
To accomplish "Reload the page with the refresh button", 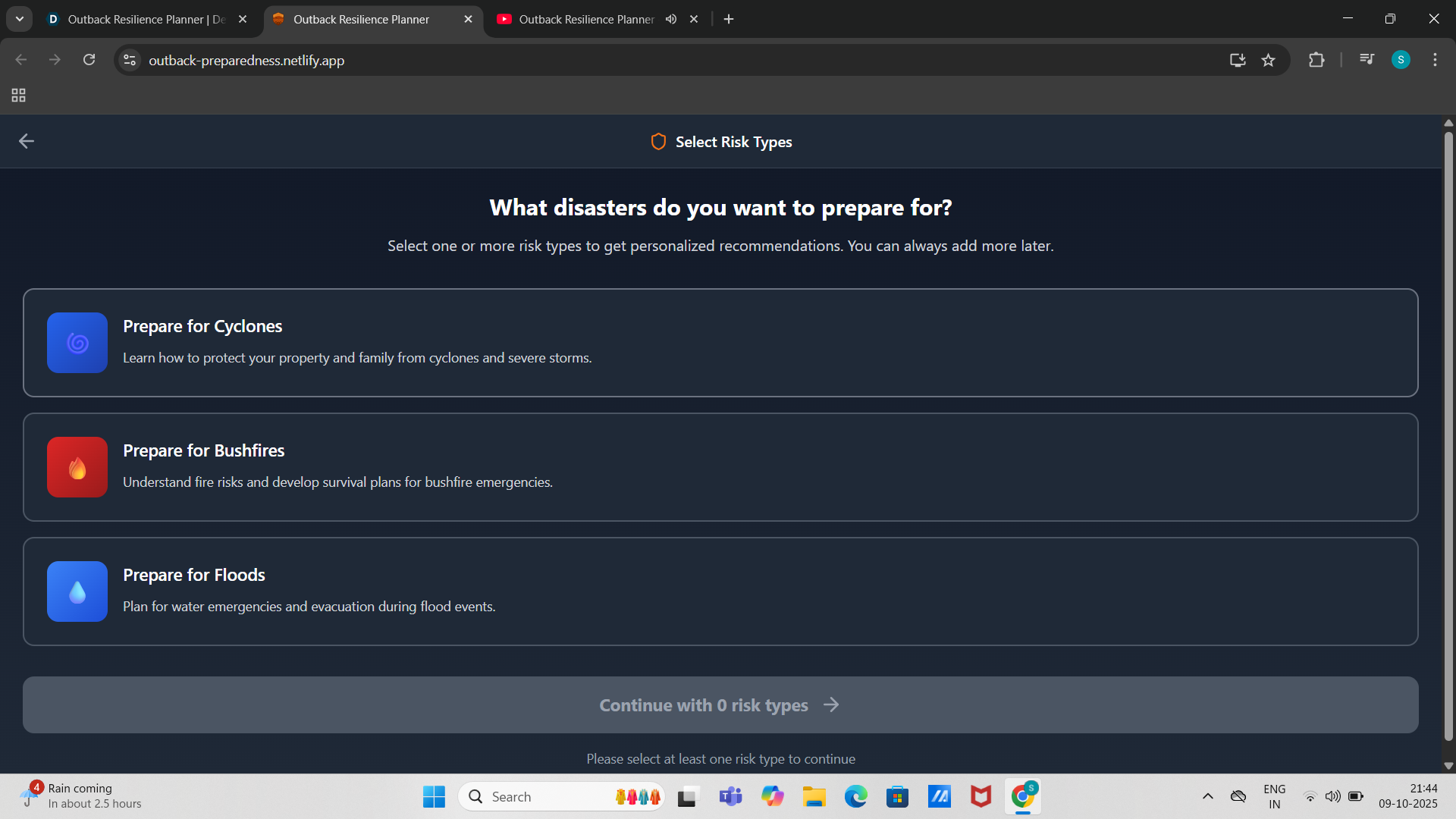I will click(x=89, y=60).
